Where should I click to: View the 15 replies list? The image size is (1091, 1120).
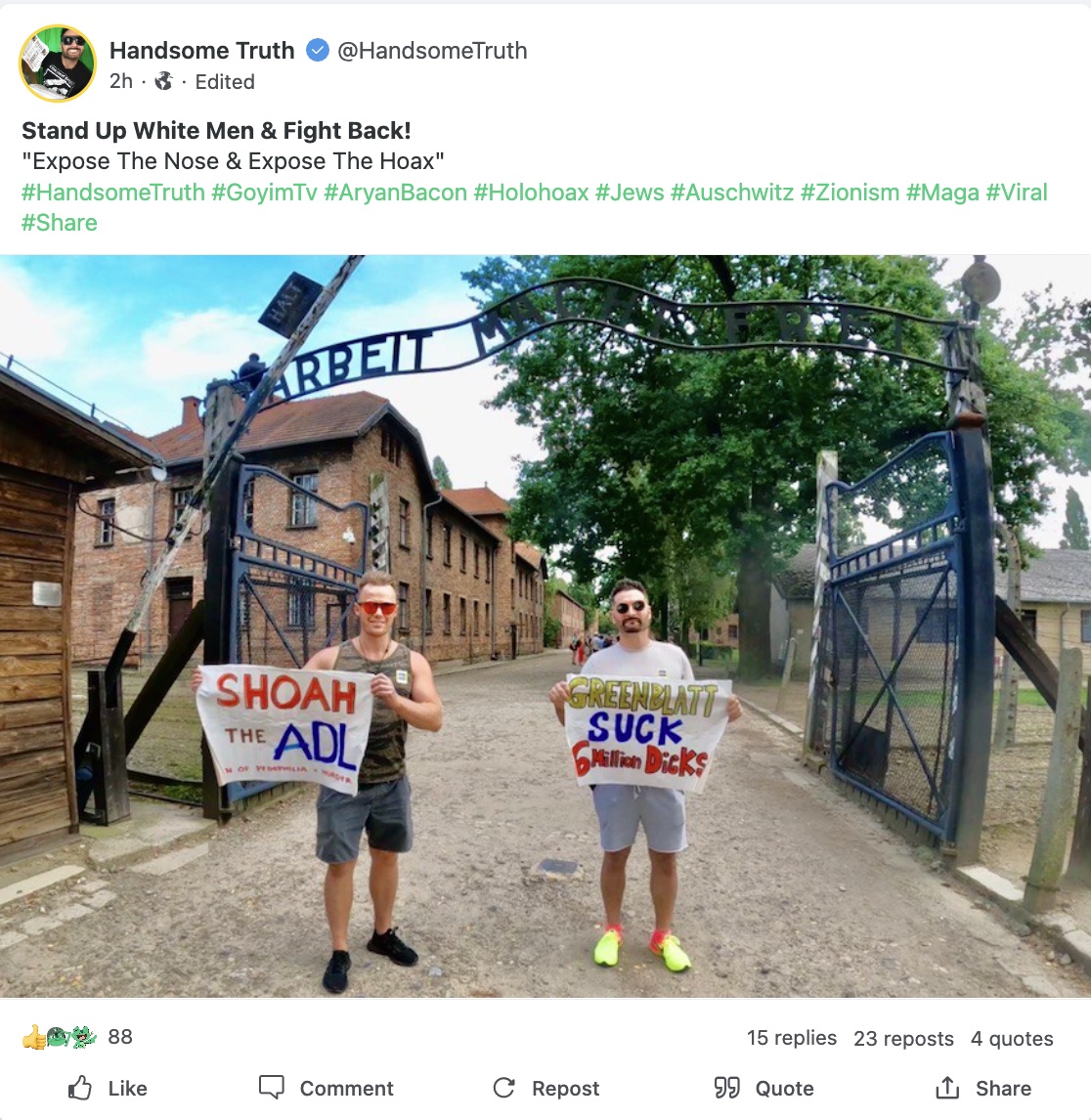coord(792,1038)
